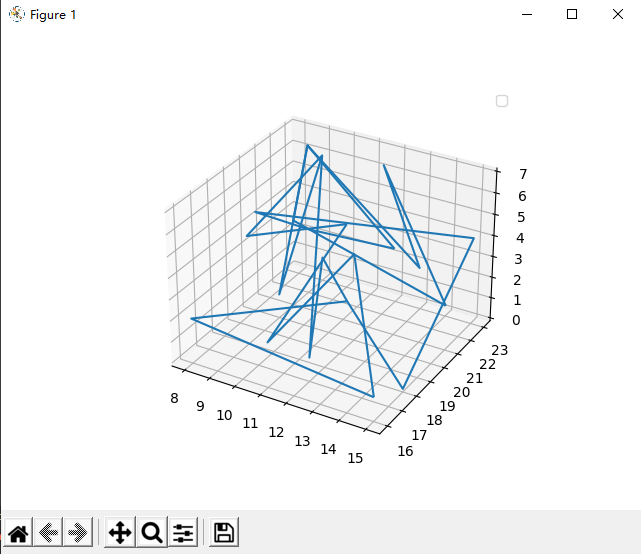Minimize the Figure 1 window
Screen dimensions: 641x554
[527, 14]
